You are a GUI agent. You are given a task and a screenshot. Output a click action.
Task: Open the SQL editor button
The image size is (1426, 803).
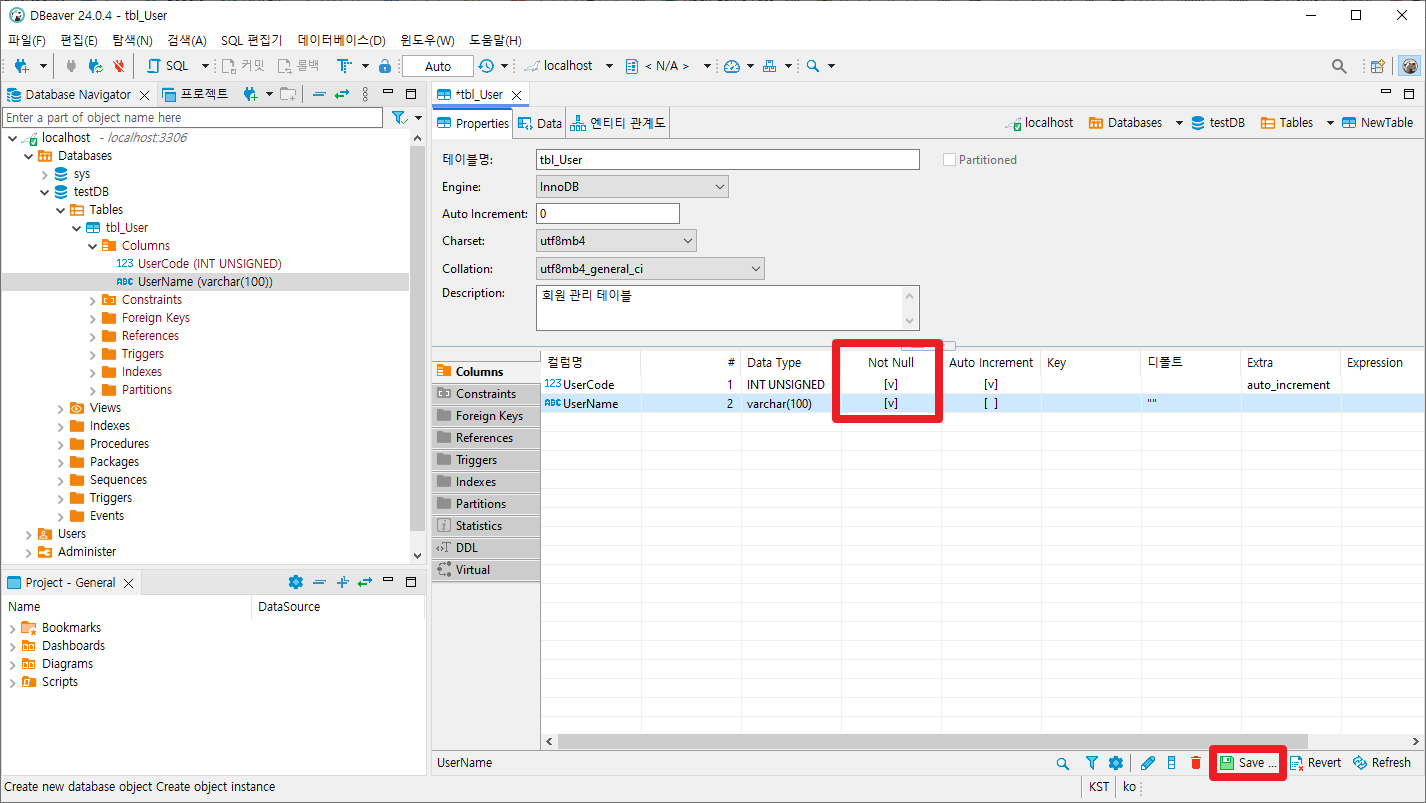pyautogui.click(x=169, y=66)
